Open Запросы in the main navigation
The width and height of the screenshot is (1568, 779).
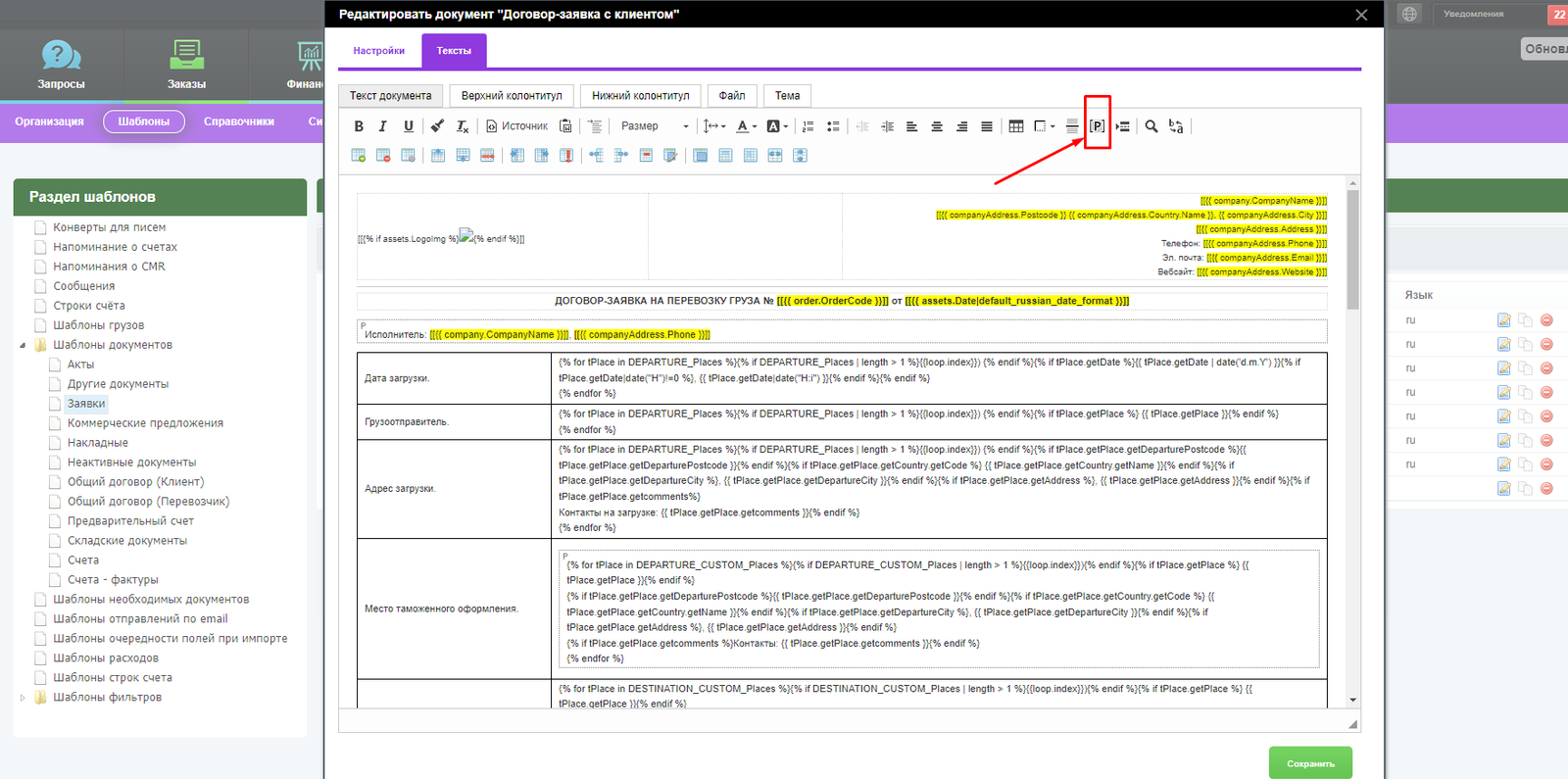(61, 65)
